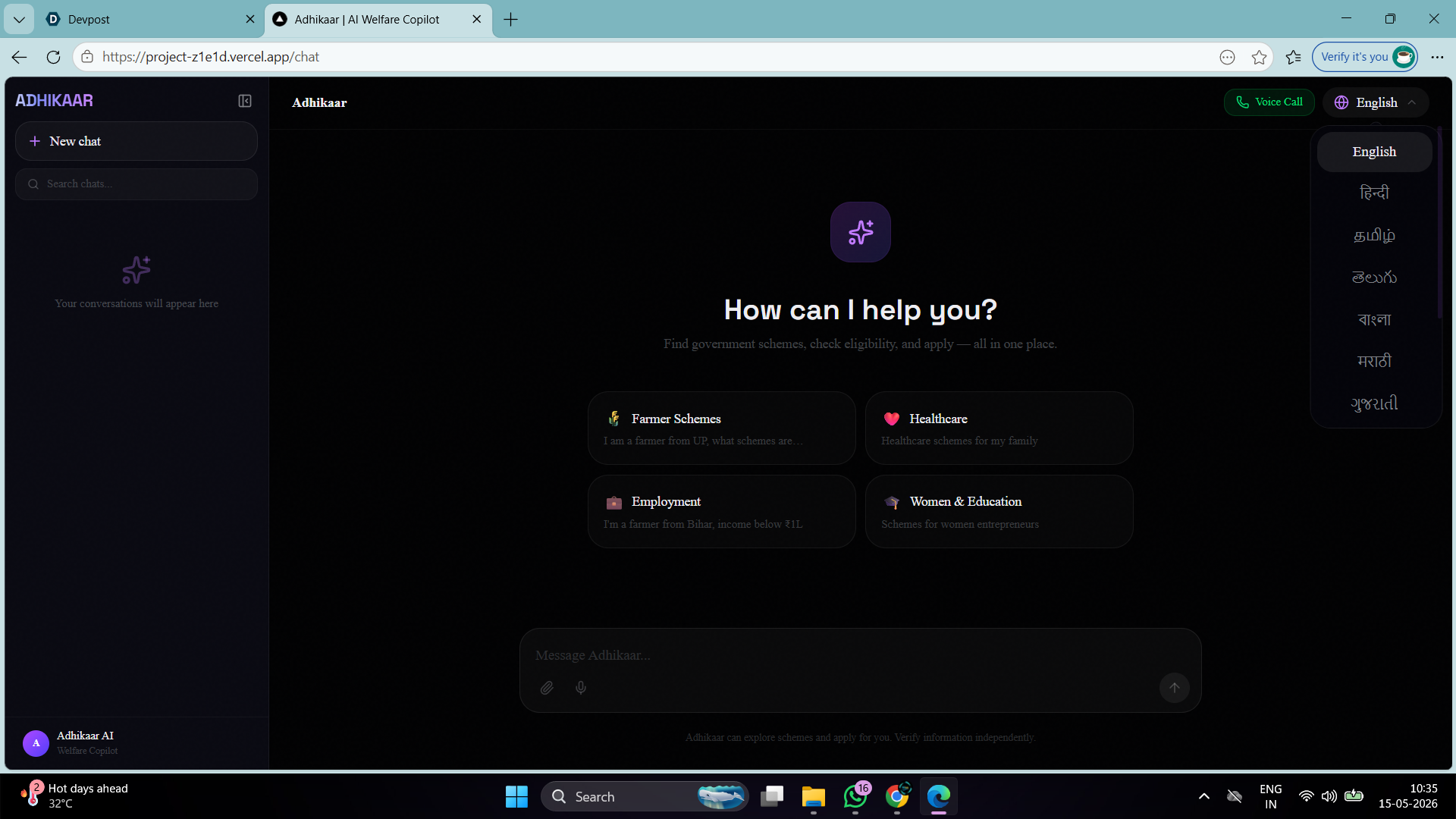The image size is (1456, 819).
Task: Start a Voice Call
Action: [x=1269, y=102]
